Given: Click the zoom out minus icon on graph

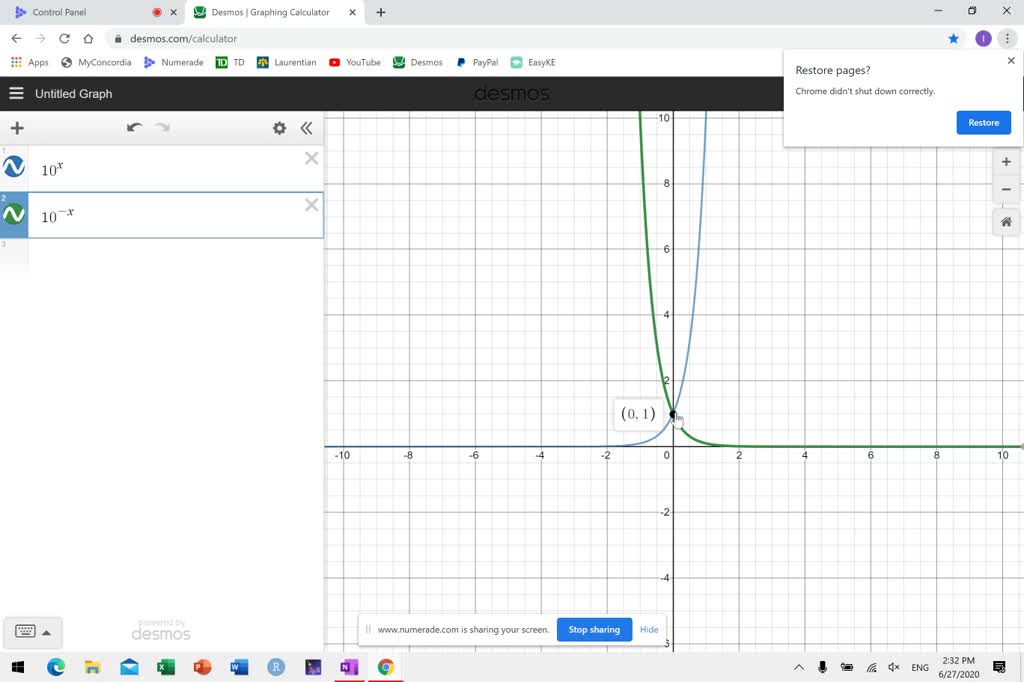Looking at the screenshot, I should pyautogui.click(x=1006, y=189).
